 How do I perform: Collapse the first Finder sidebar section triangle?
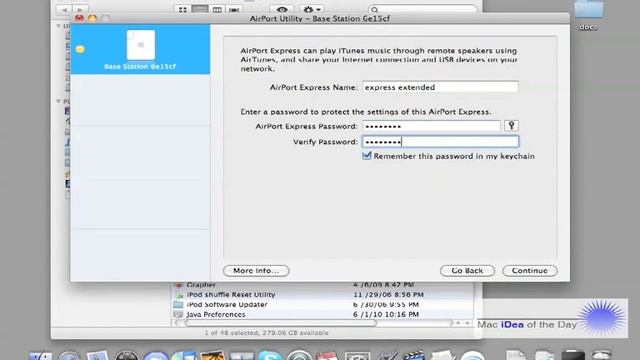(x=58, y=26)
